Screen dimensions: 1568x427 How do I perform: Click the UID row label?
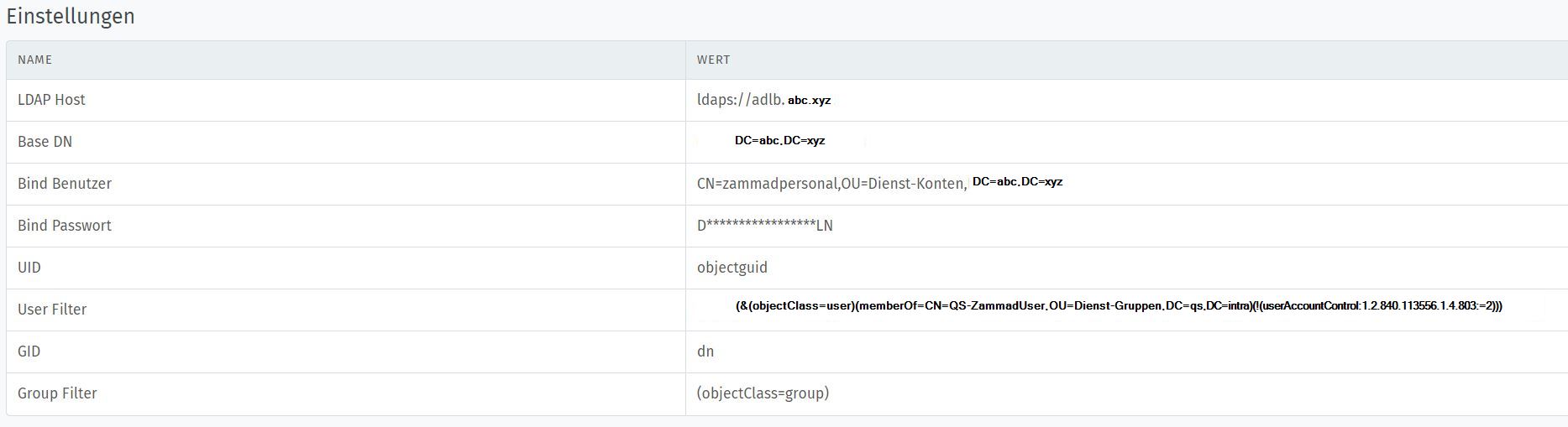[x=29, y=268]
